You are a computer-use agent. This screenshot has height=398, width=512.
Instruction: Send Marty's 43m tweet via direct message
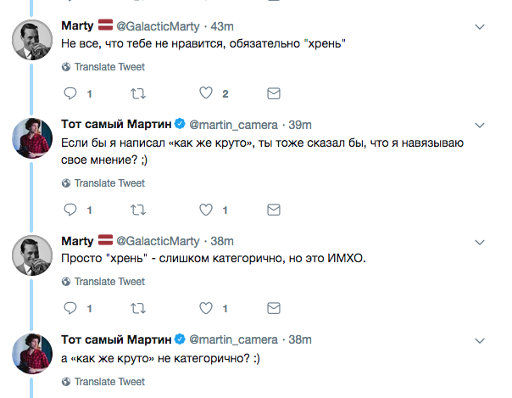coord(274,93)
